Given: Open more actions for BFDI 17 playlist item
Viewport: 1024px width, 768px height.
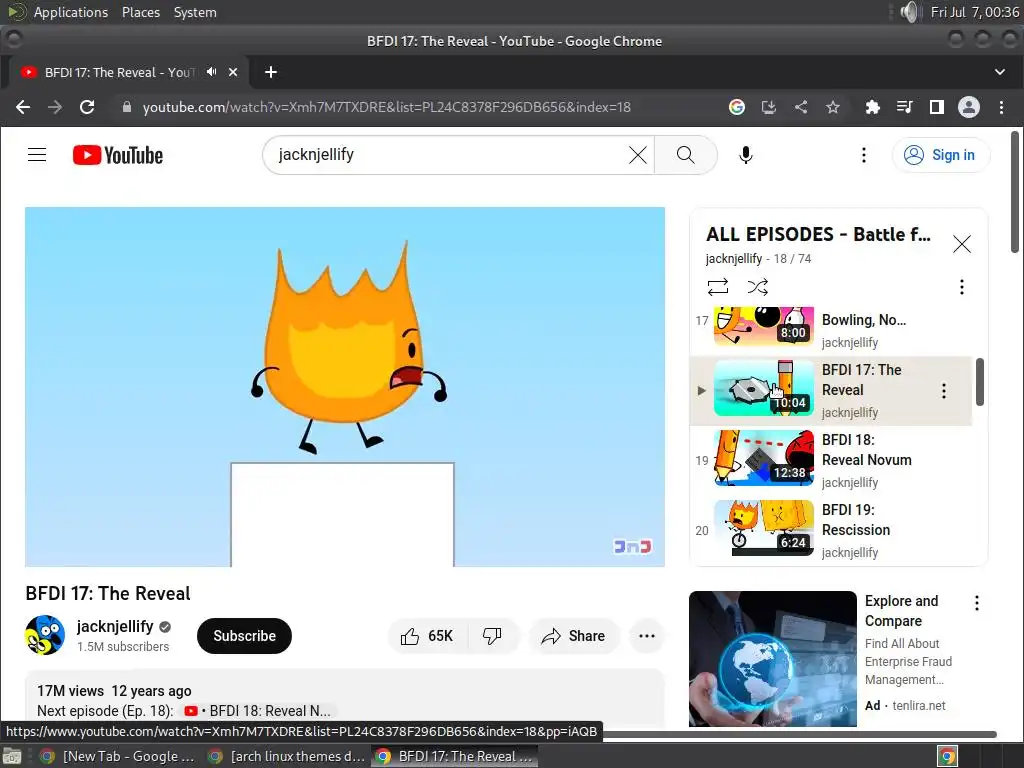Looking at the screenshot, I should pyautogui.click(x=943, y=391).
